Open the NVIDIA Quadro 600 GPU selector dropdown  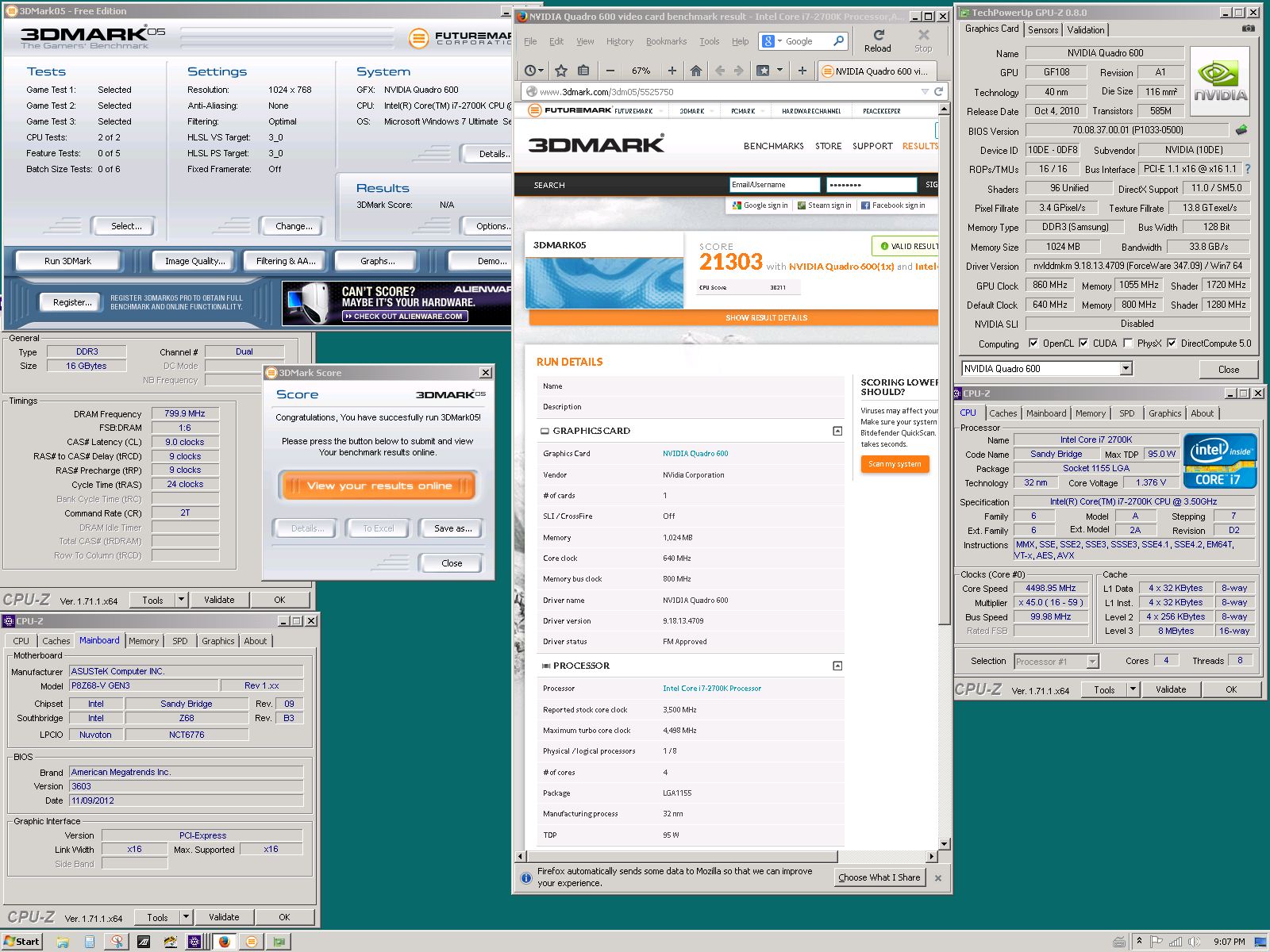[x=1126, y=368]
